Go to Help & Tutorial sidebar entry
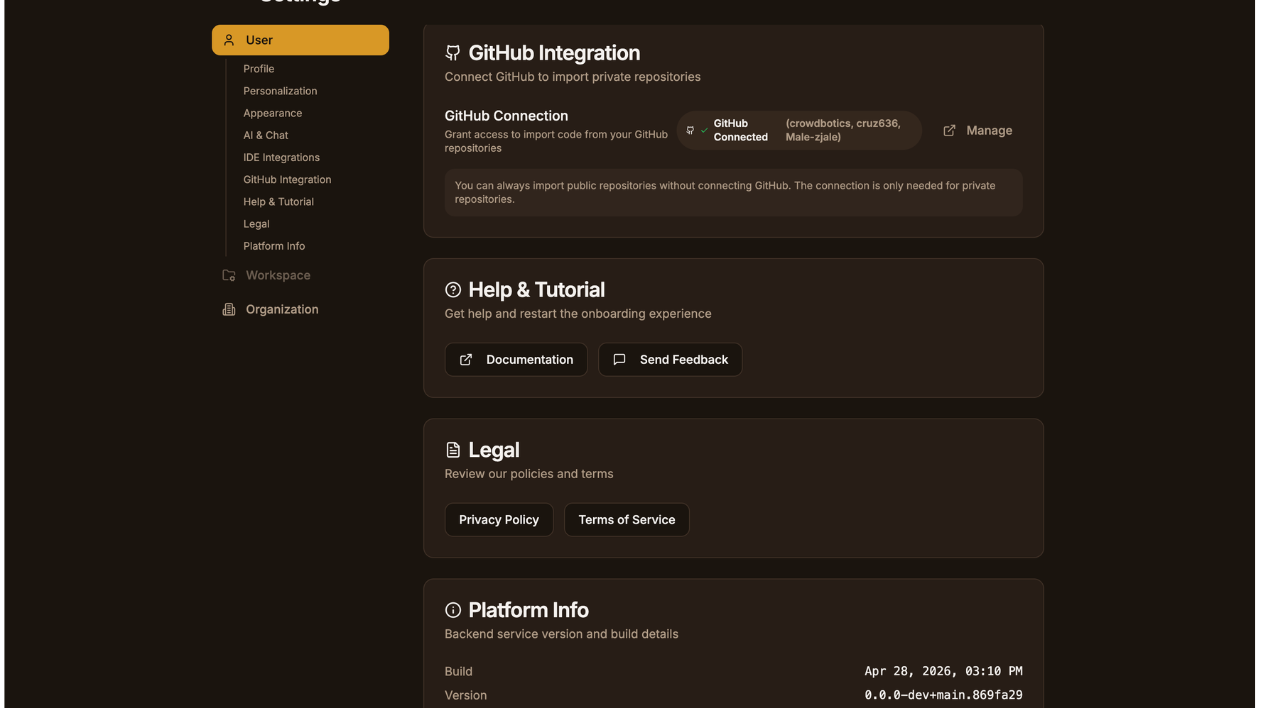1280x720 pixels. point(278,202)
